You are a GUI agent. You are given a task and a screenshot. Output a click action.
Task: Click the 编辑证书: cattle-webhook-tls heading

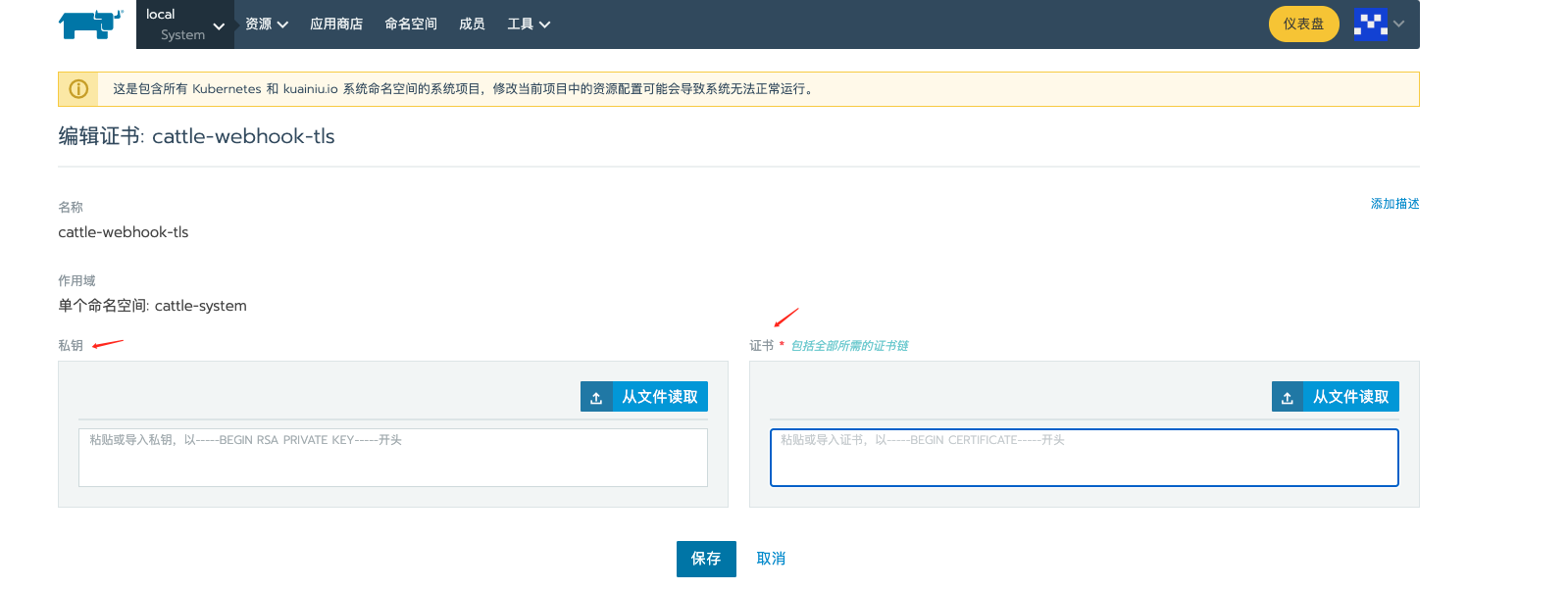click(x=196, y=136)
